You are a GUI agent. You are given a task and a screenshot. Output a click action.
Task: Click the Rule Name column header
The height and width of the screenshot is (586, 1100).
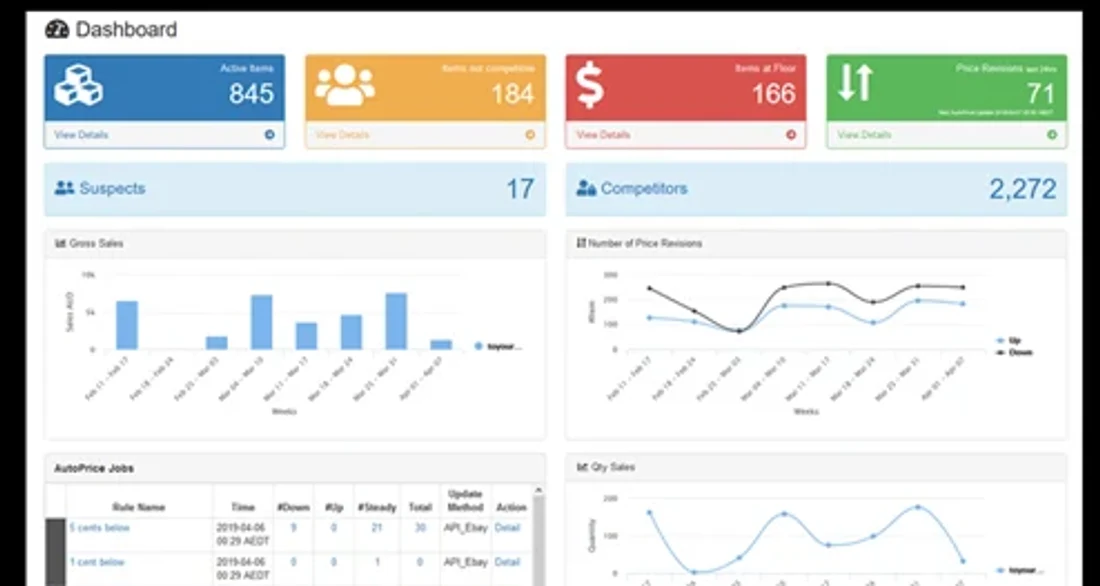click(139, 507)
